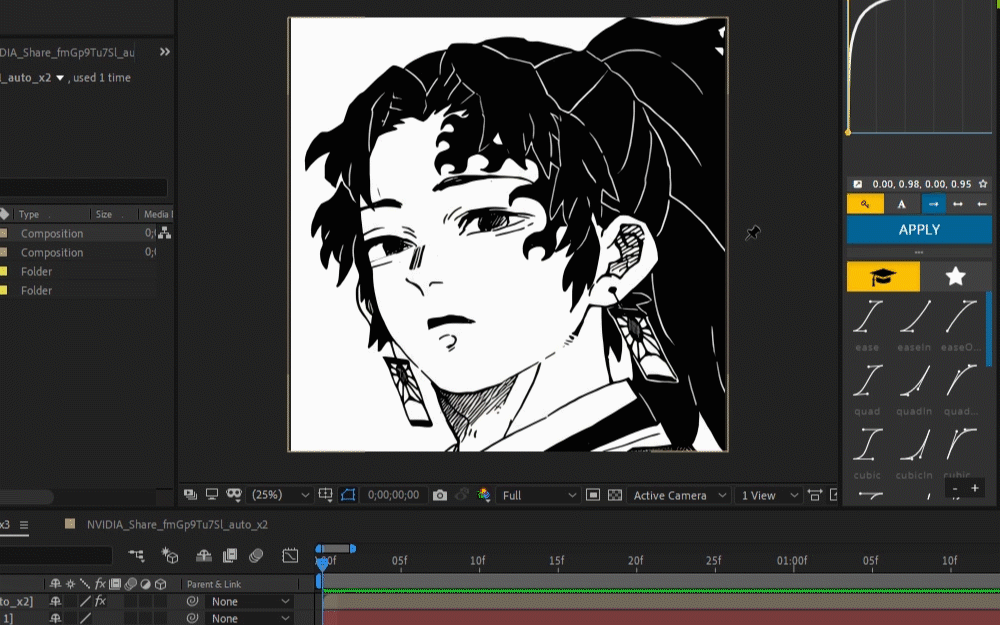This screenshot has height=625, width=1000.
Task: Click the curve values 0.00, 0.98, 0.00, 0.95
Action: [922, 184]
